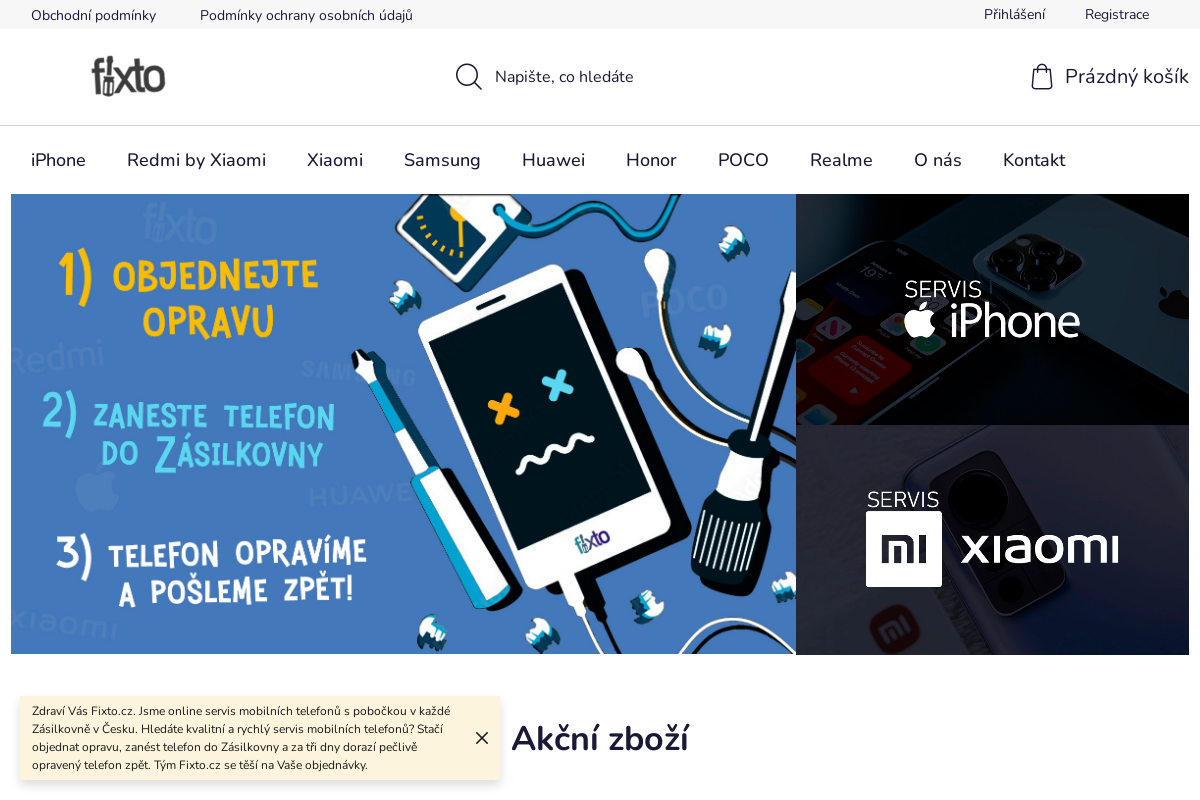Image resolution: width=1200 pixels, height=800 pixels.
Task: Open the Servis iPhone banner
Action: point(992,309)
